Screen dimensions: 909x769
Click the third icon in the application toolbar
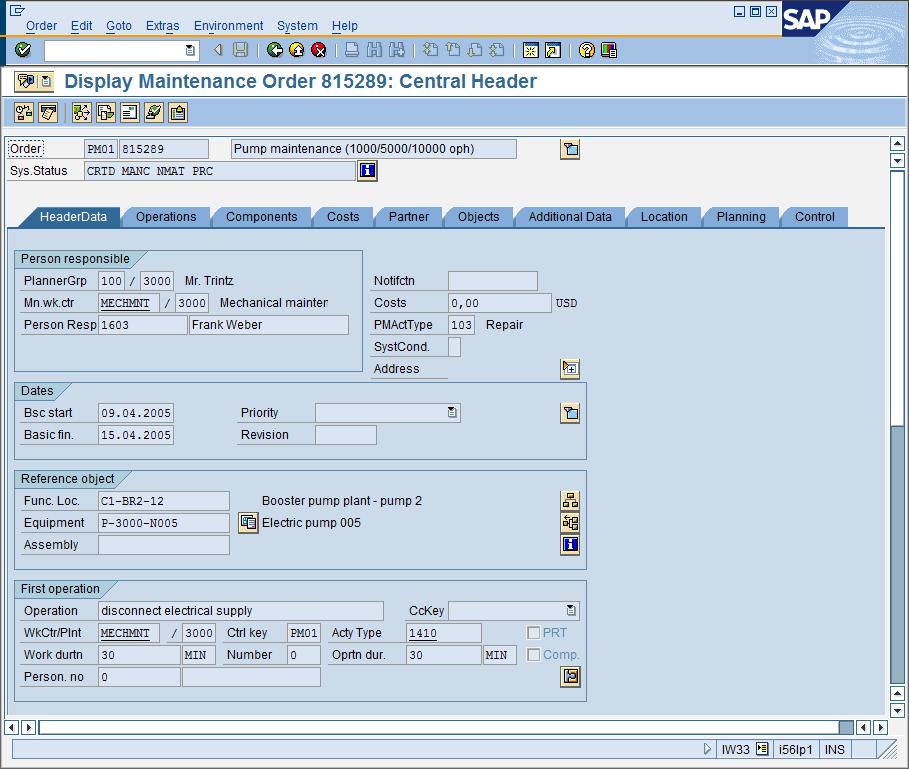pos(82,112)
